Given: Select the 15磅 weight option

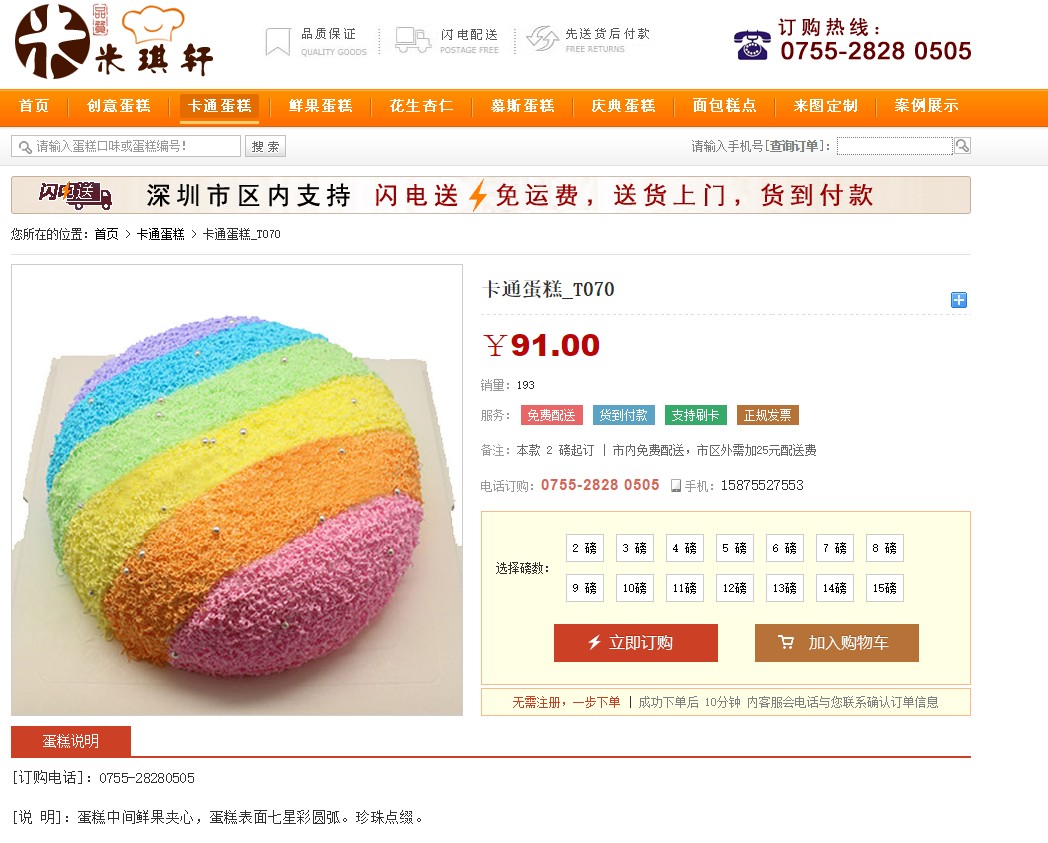Looking at the screenshot, I should [x=884, y=588].
